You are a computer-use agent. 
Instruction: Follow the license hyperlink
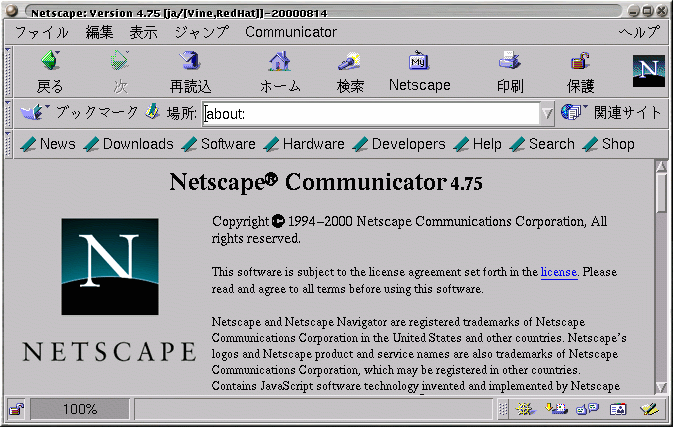click(x=558, y=272)
